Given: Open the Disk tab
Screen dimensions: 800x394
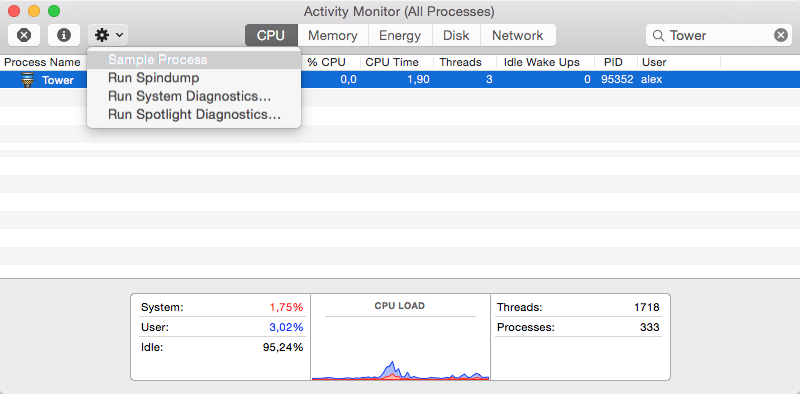Looking at the screenshot, I should (x=456, y=35).
